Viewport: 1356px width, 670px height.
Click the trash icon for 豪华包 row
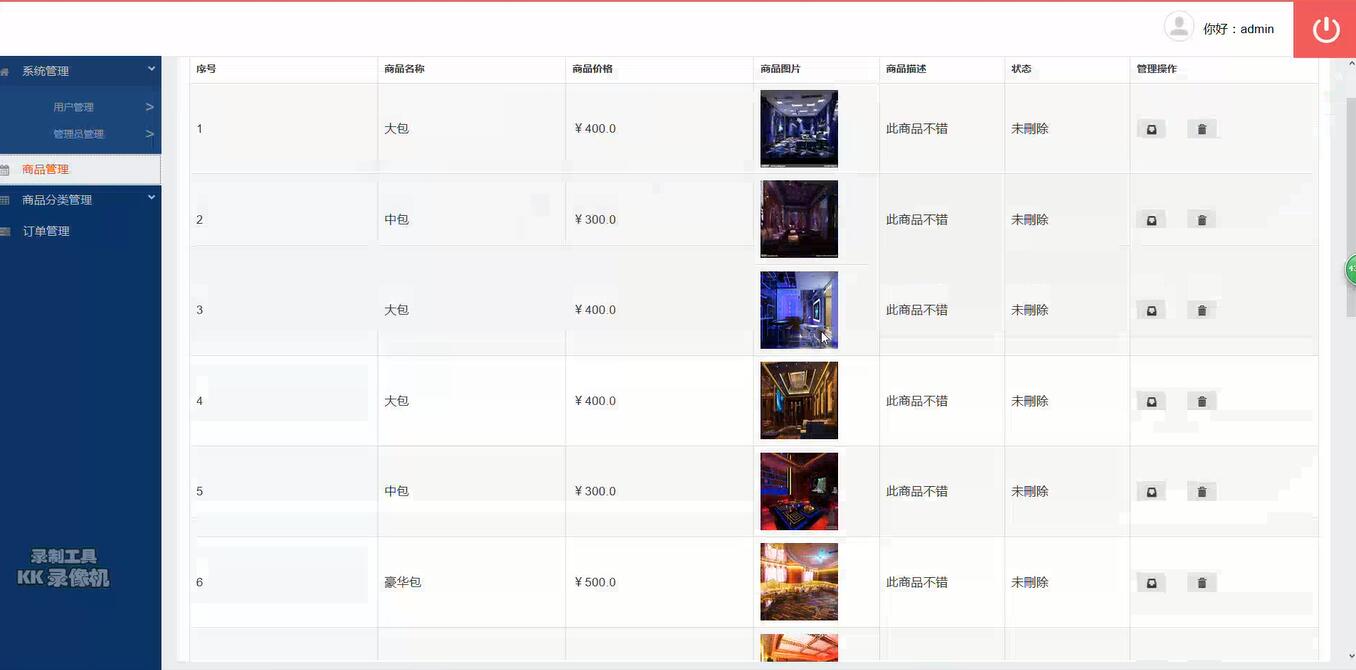1202,583
